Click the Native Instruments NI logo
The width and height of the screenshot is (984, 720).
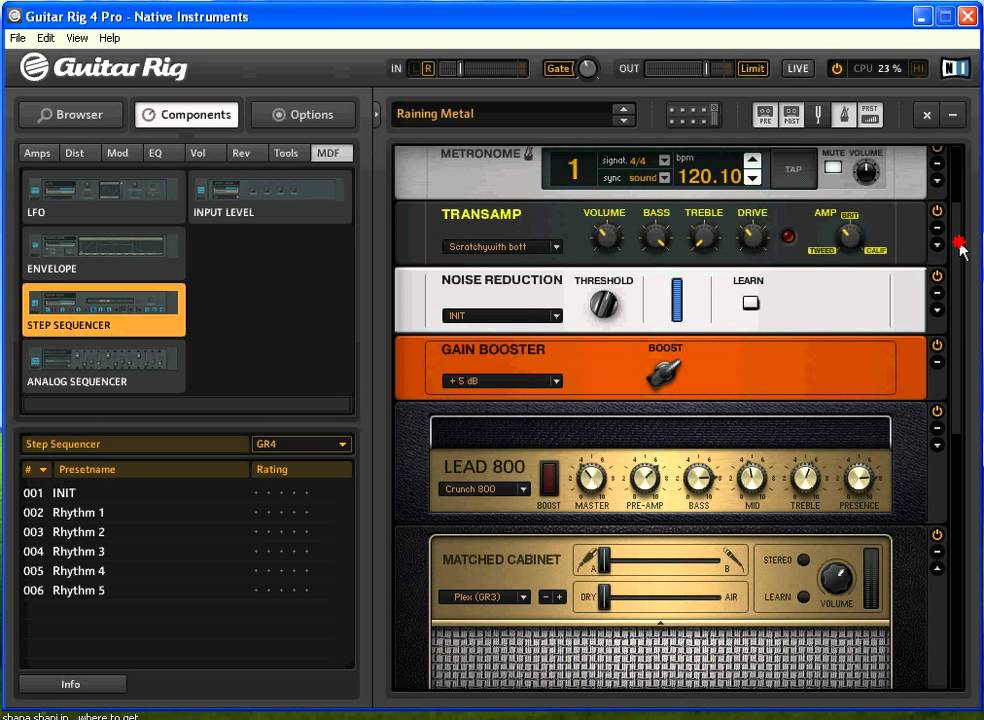click(956, 68)
